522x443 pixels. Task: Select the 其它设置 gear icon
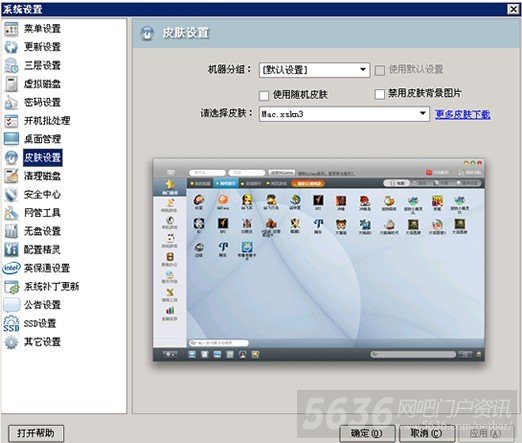(11, 342)
